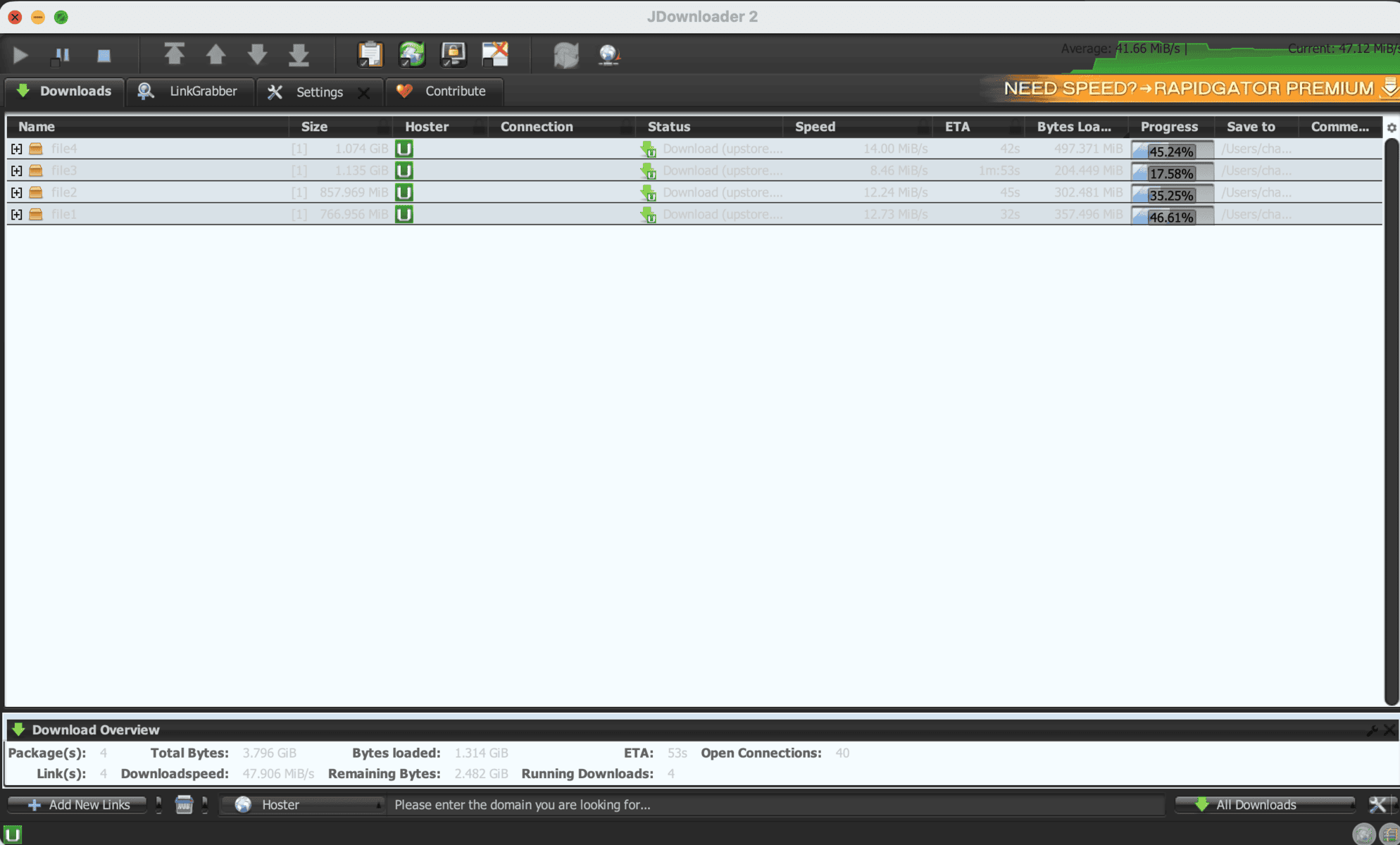This screenshot has height=845, width=1400.
Task: Toggle silent mode in the toolbar
Action: tap(495, 54)
